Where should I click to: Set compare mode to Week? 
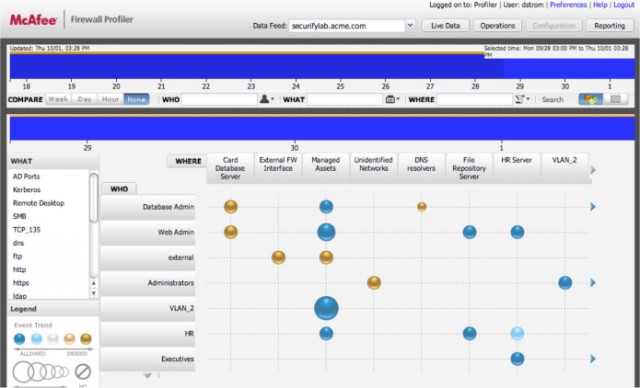coord(58,99)
